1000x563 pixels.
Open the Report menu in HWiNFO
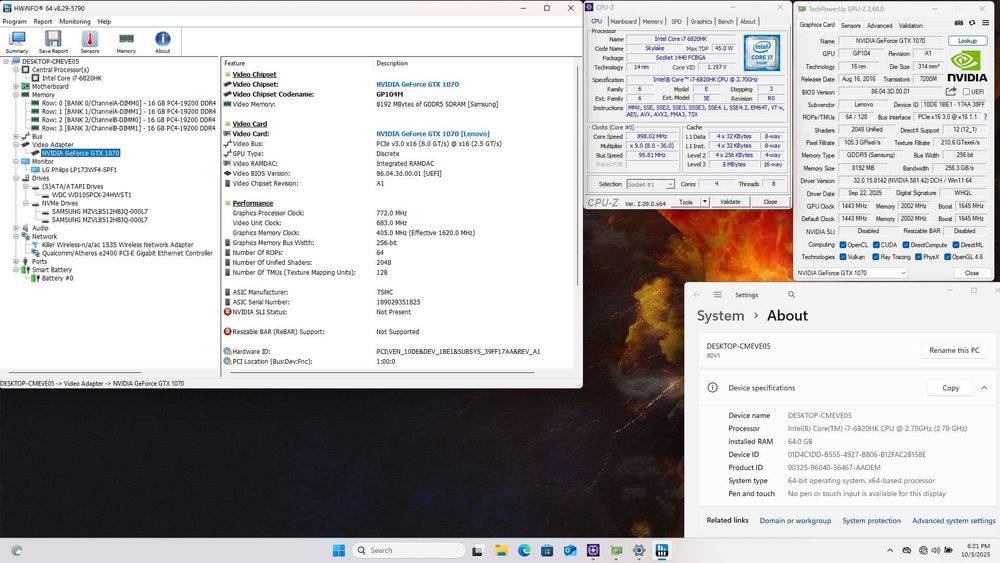[x=43, y=22]
